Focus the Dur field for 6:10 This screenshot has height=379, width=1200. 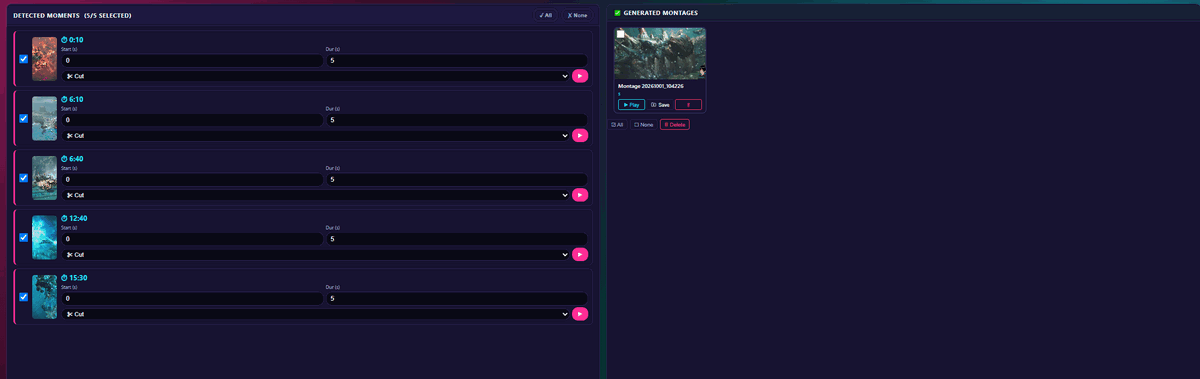(x=457, y=120)
